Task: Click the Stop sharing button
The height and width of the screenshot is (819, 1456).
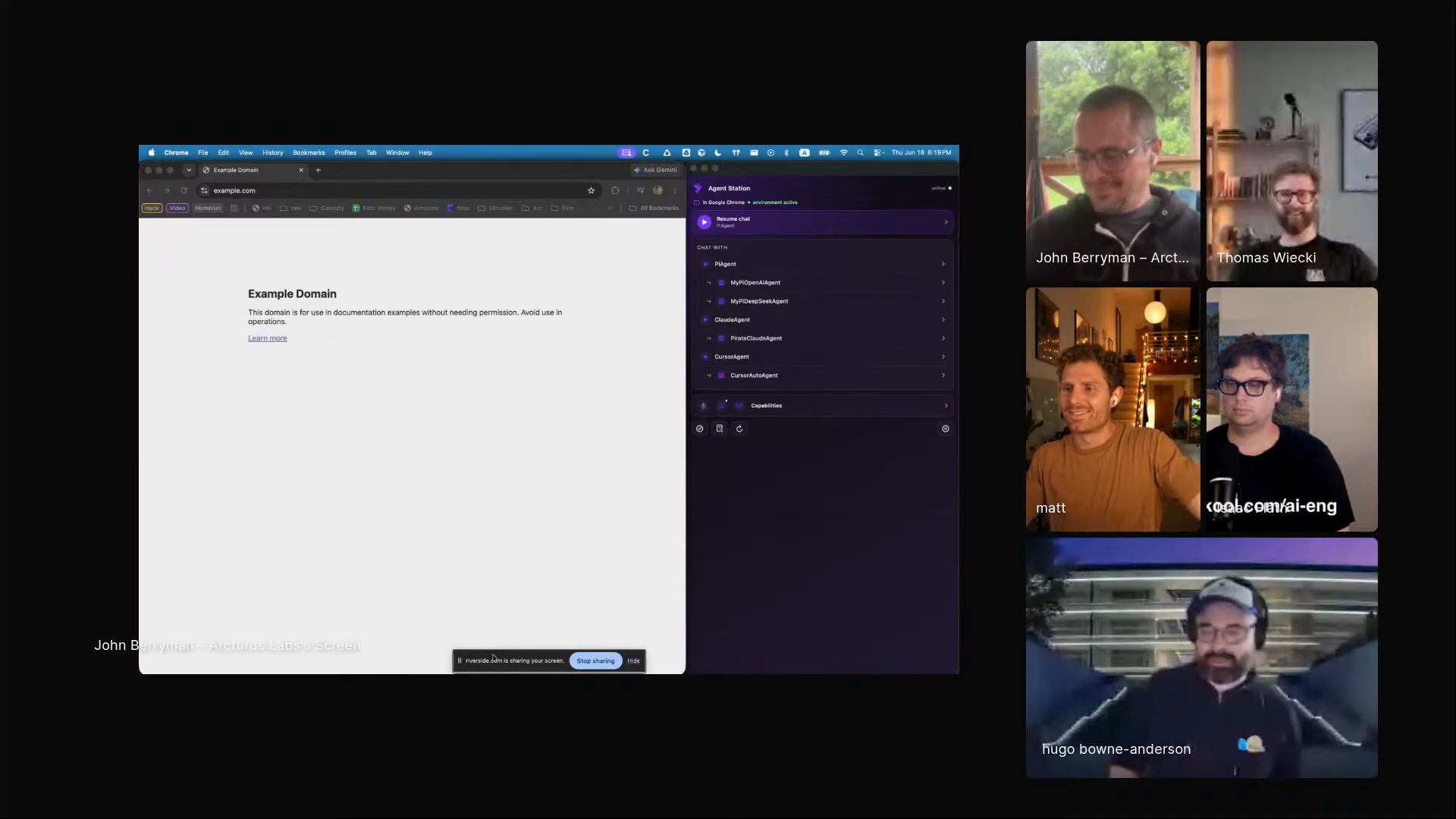Action: 595,661
